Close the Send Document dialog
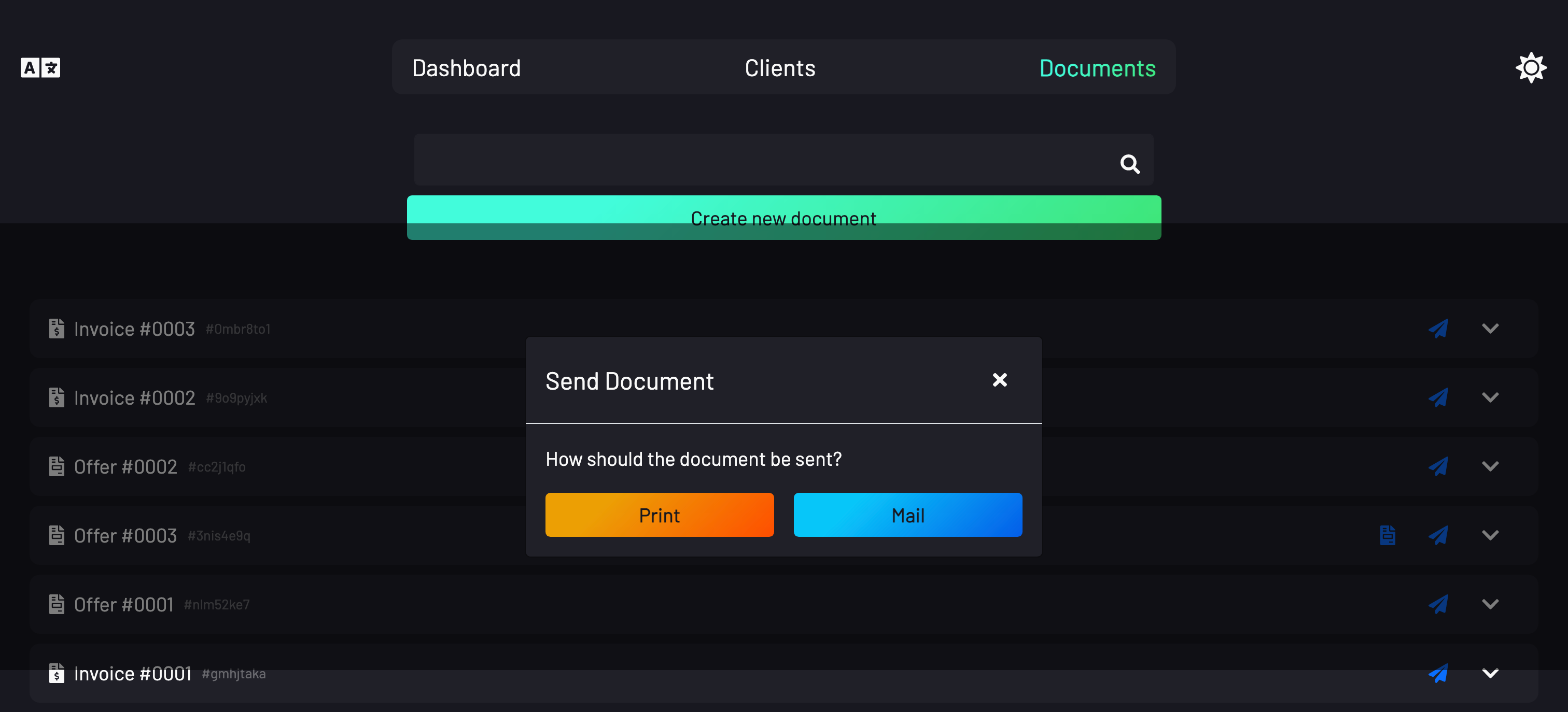 point(1000,380)
